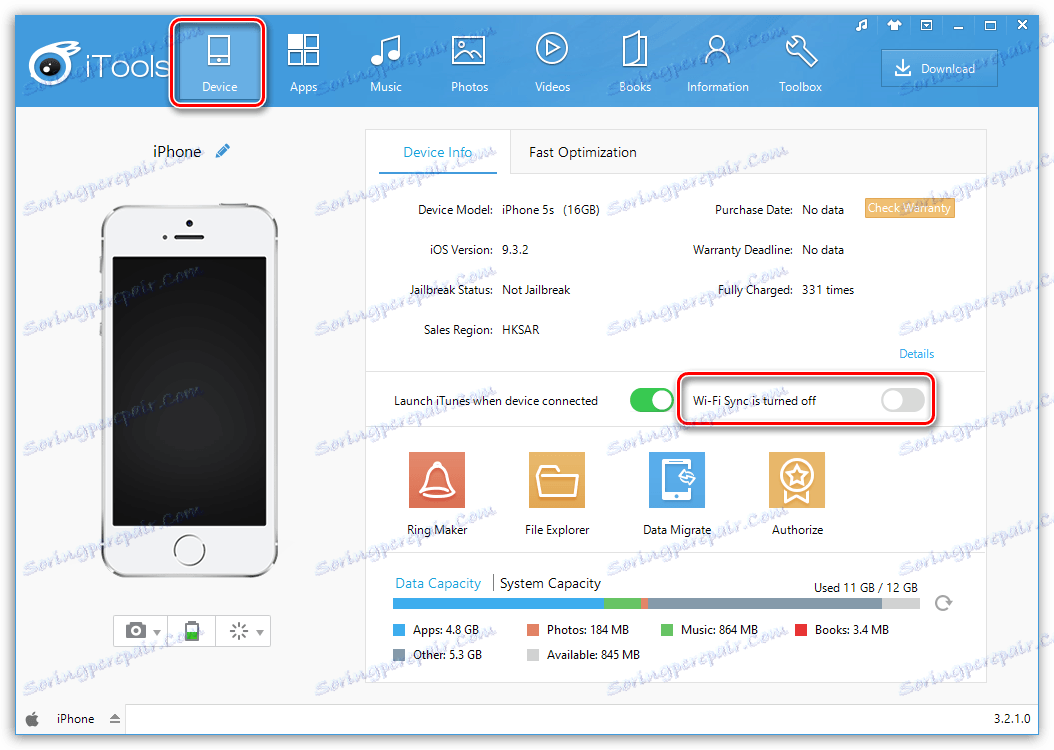Image resolution: width=1054 pixels, height=750 pixels.
Task: Open the Apps section
Action: point(303,63)
